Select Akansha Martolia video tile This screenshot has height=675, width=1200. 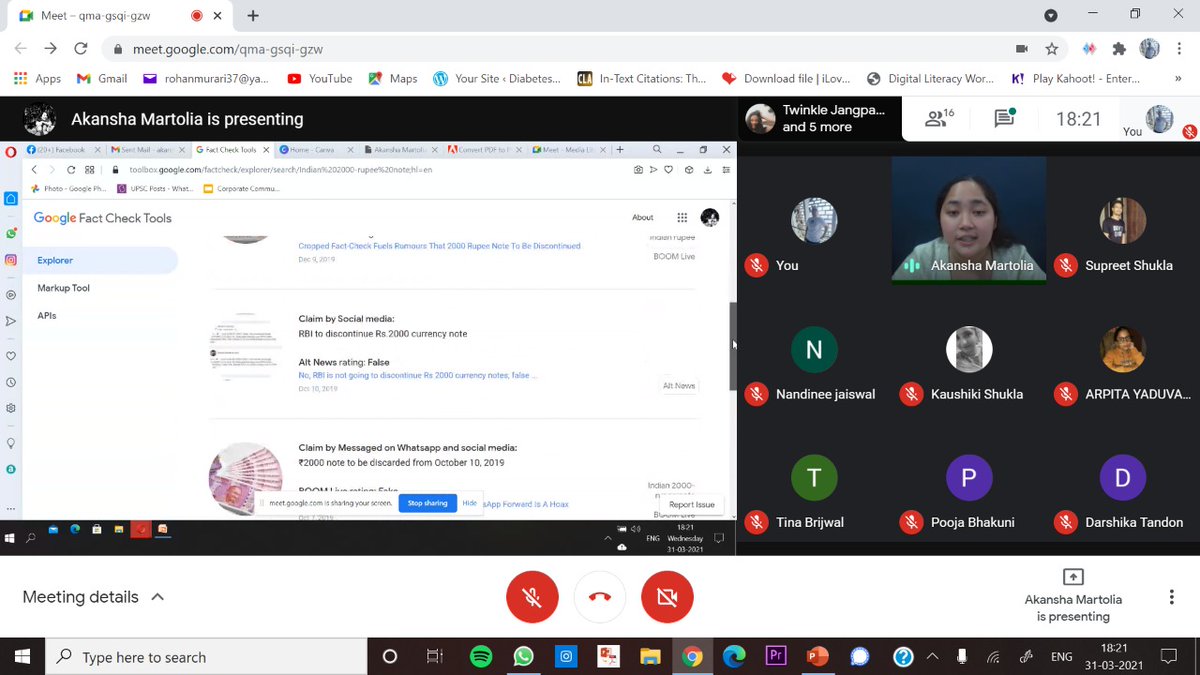click(x=969, y=220)
